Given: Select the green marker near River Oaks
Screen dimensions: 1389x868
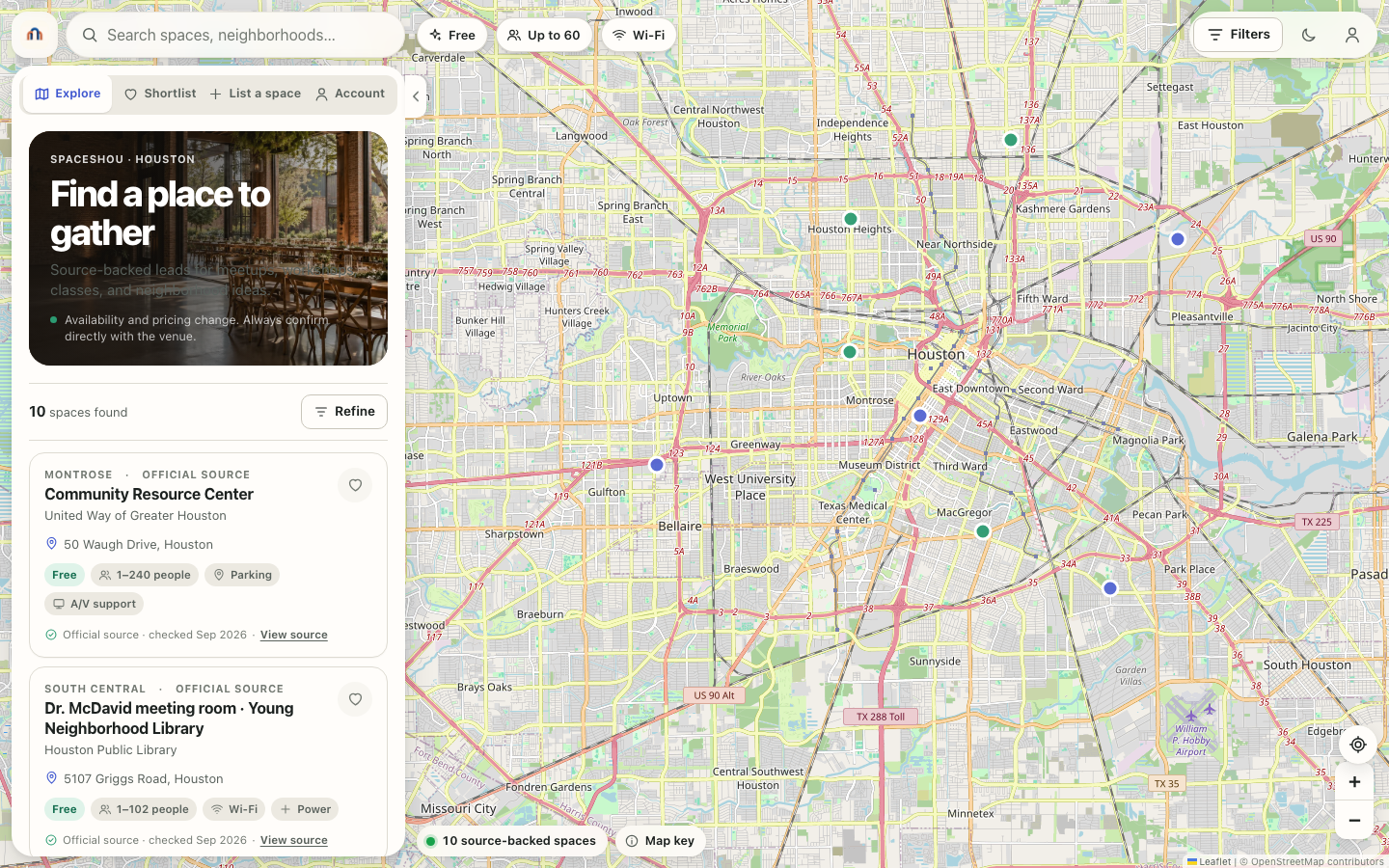Looking at the screenshot, I should (x=850, y=352).
